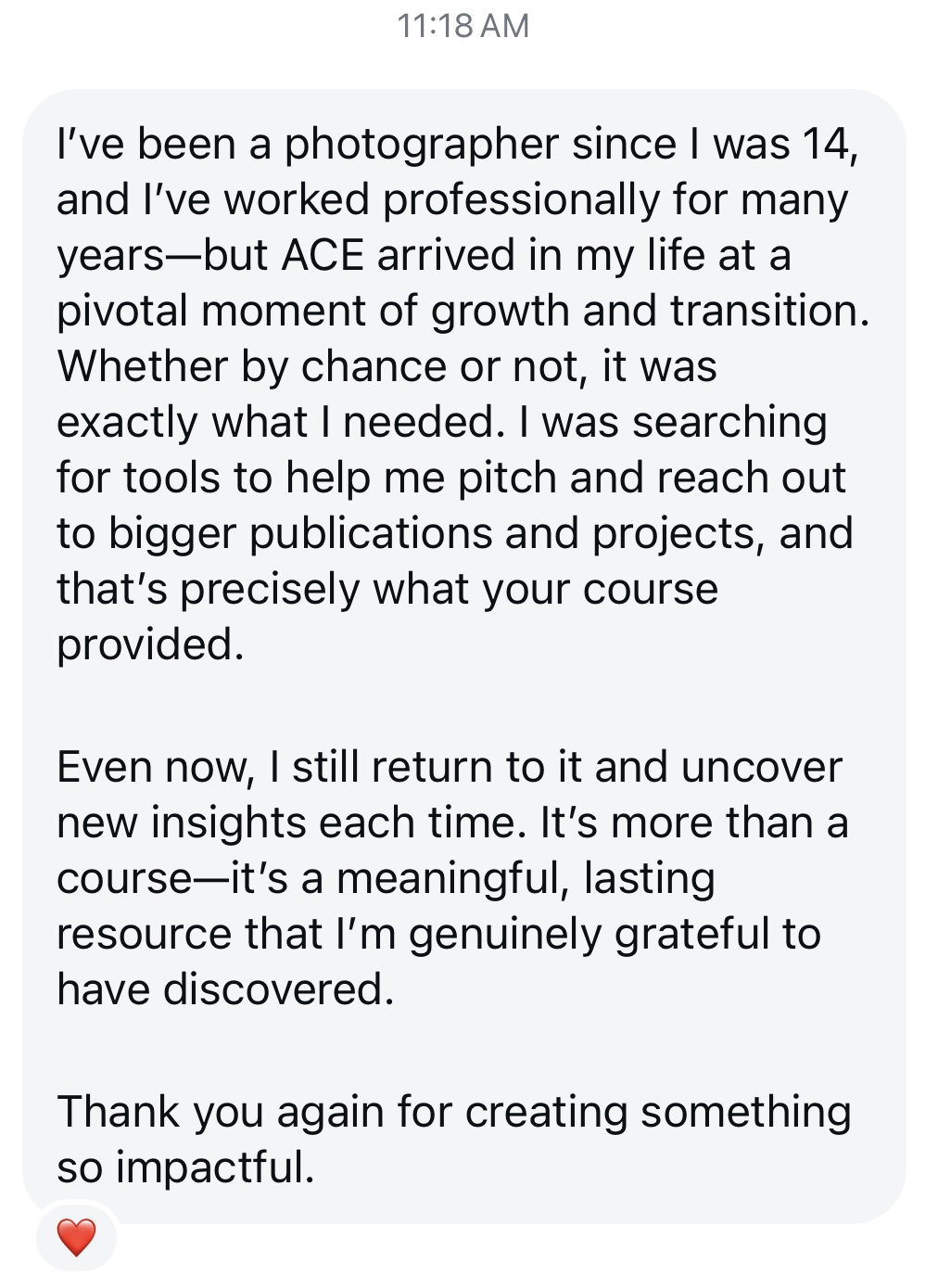Click the 11:18 AM timestamp
This screenshot has width=938, height=1288.
463,25
